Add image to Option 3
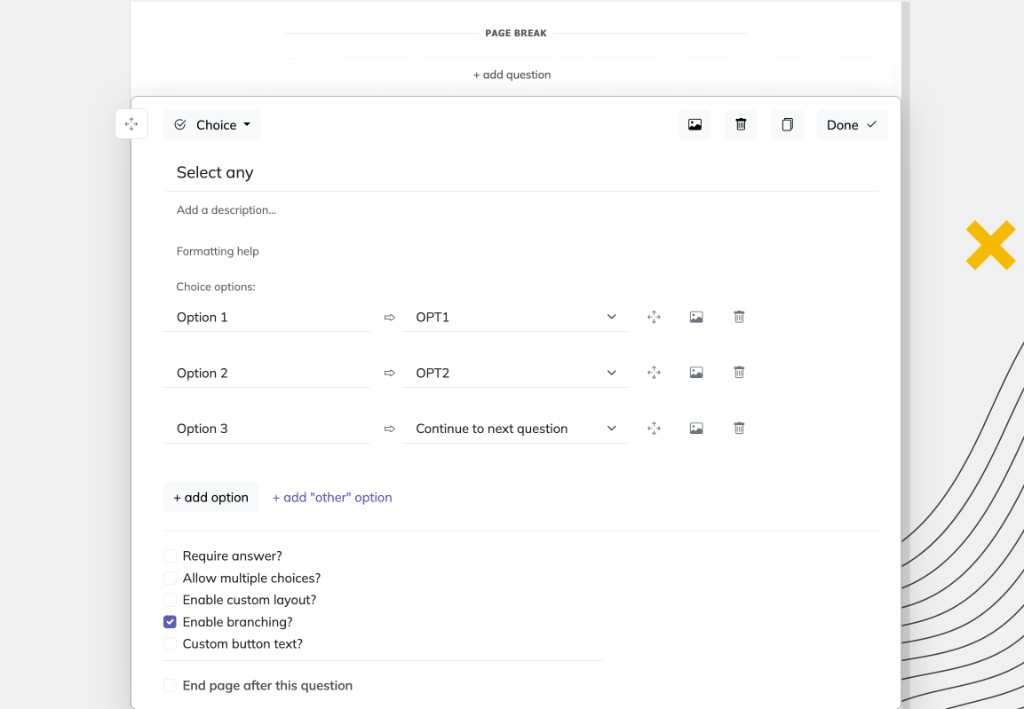 click(696, 428)
